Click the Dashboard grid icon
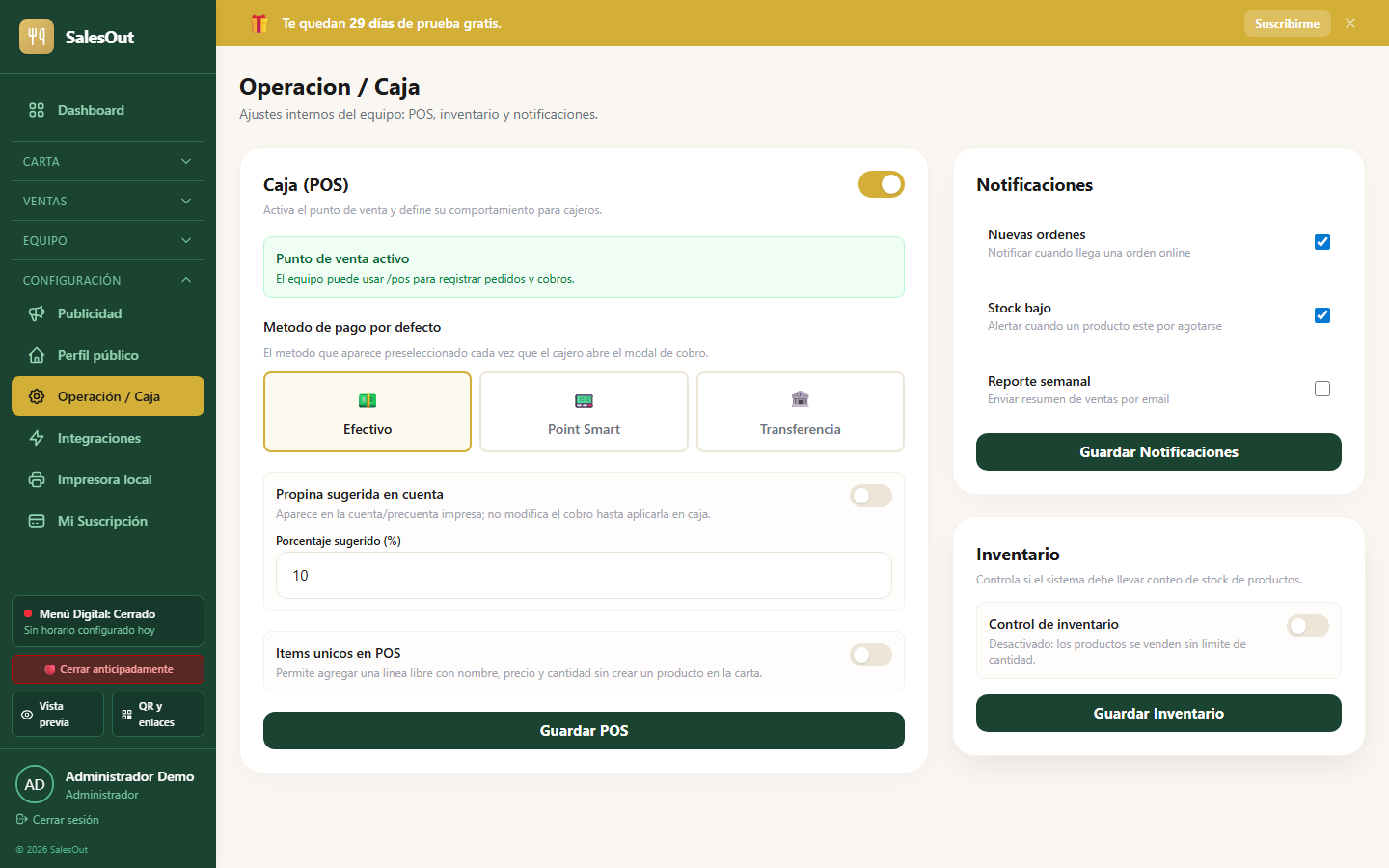This screenshot has height=868, width=1389. coord(37,110)
